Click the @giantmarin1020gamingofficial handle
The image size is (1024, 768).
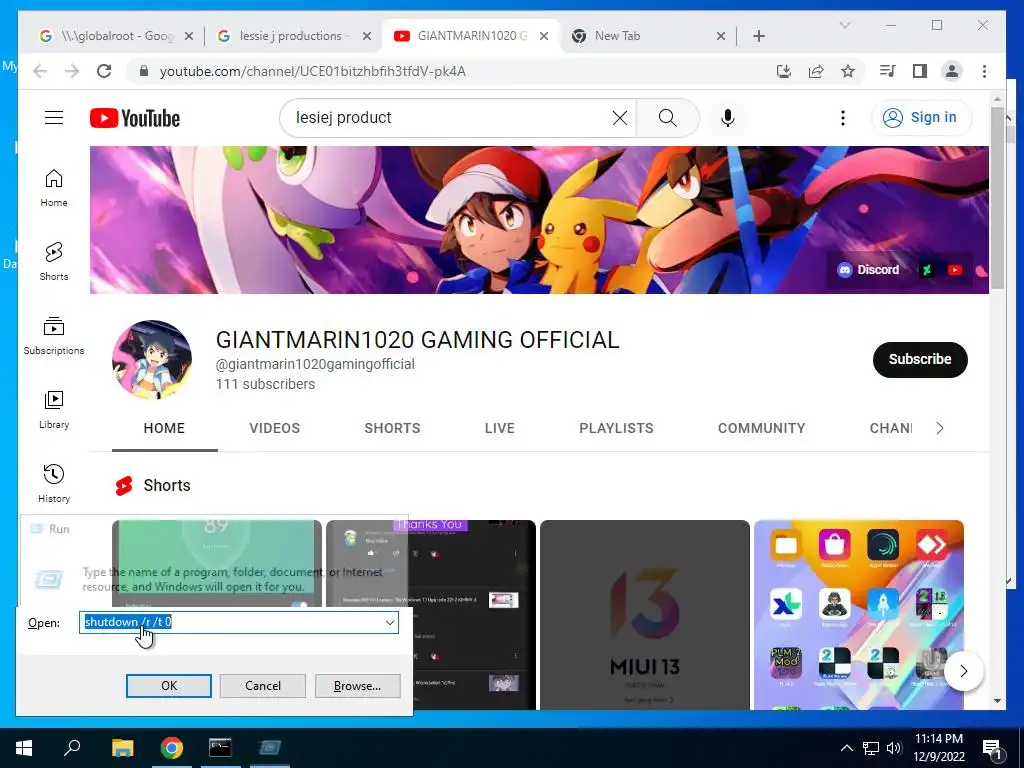click(315, 364)
